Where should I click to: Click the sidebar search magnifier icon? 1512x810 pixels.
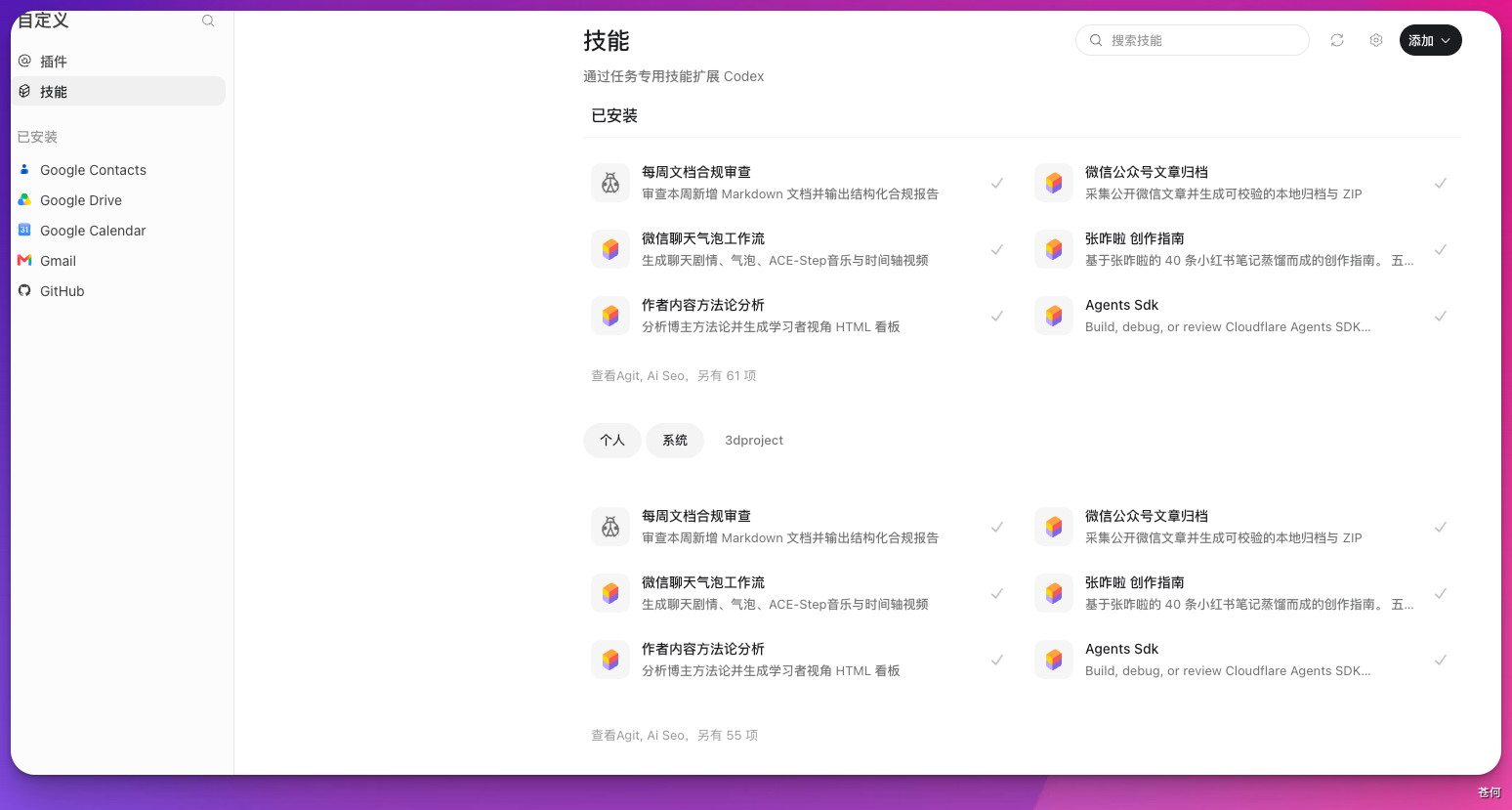208,21
